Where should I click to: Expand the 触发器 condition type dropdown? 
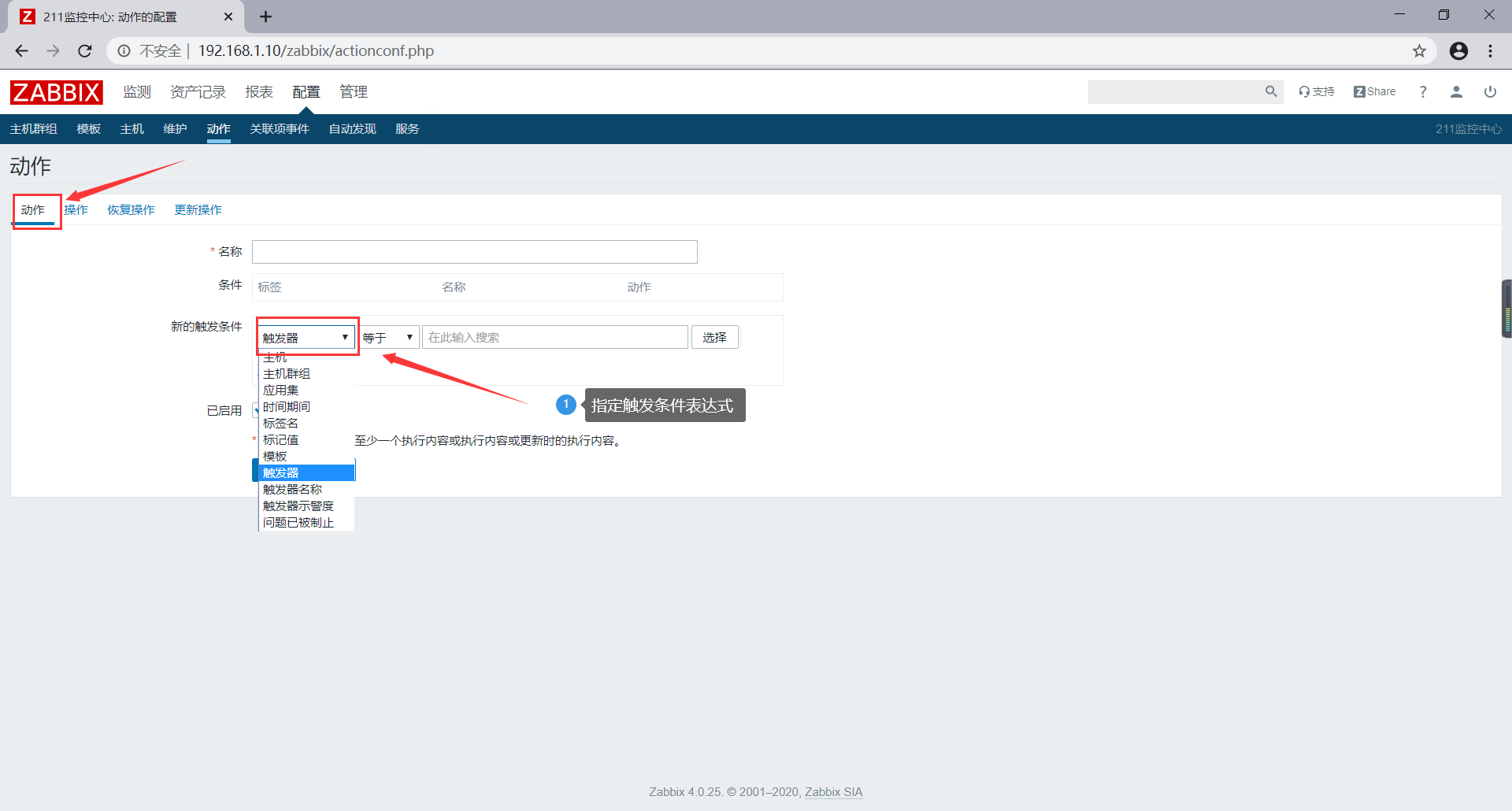pyautogui.click(x=306, y=337)
